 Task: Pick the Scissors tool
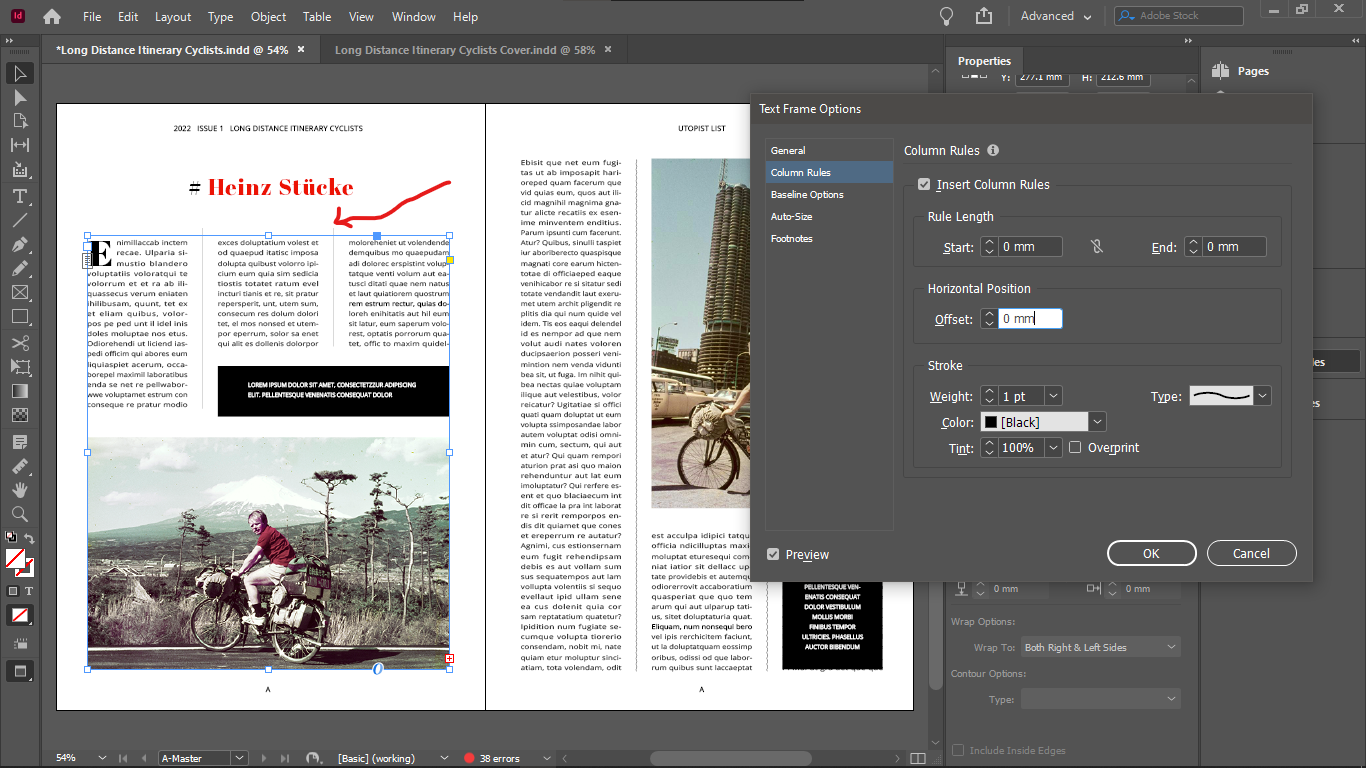click(x=20, y=343)
